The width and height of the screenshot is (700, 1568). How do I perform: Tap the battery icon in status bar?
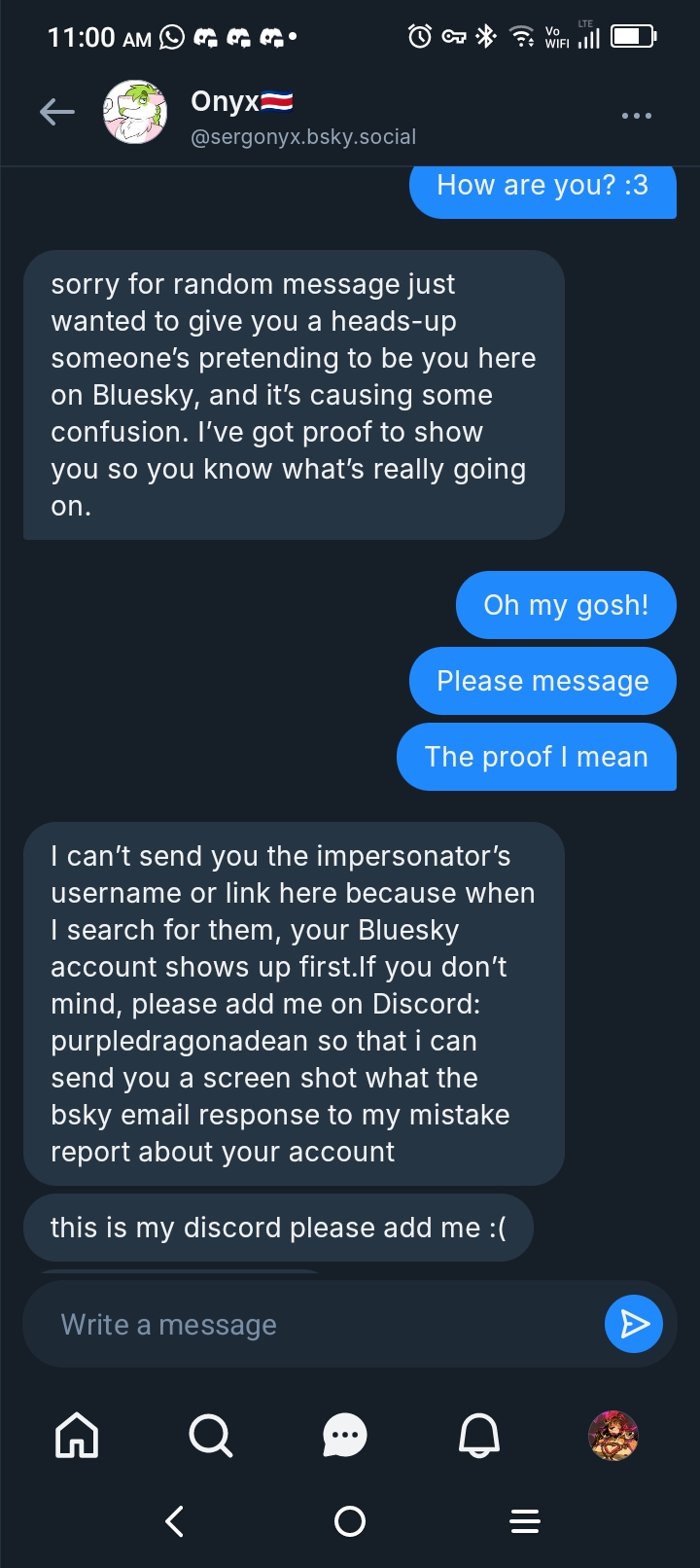(x=633, y=37)
